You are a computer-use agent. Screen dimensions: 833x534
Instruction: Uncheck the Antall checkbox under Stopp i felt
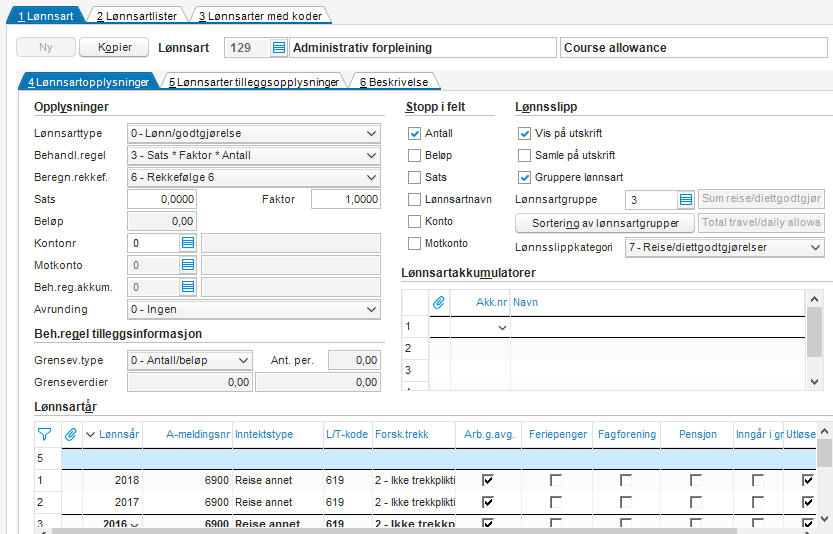pos(414,133)
